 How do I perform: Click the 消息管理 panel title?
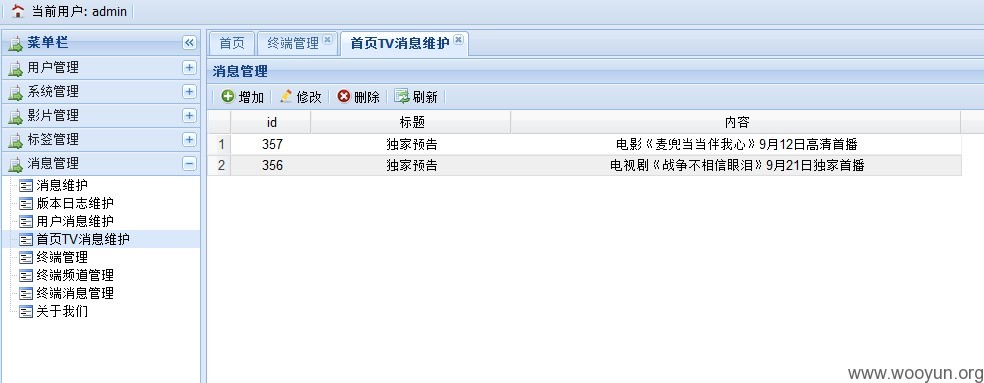[240, 72]
